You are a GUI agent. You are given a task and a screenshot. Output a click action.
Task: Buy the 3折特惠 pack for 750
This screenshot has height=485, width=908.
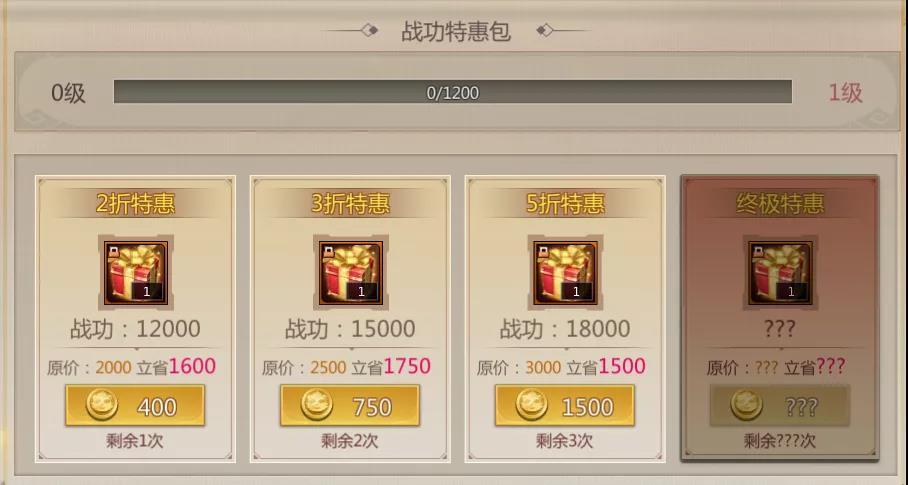(350, 405)
